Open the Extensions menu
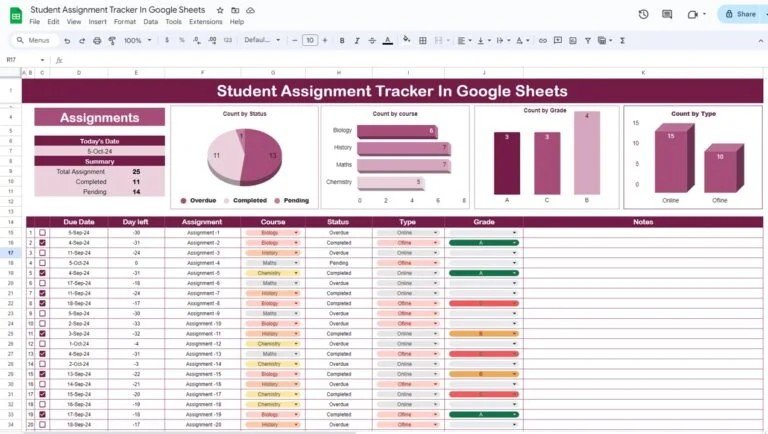 (206, 22)
